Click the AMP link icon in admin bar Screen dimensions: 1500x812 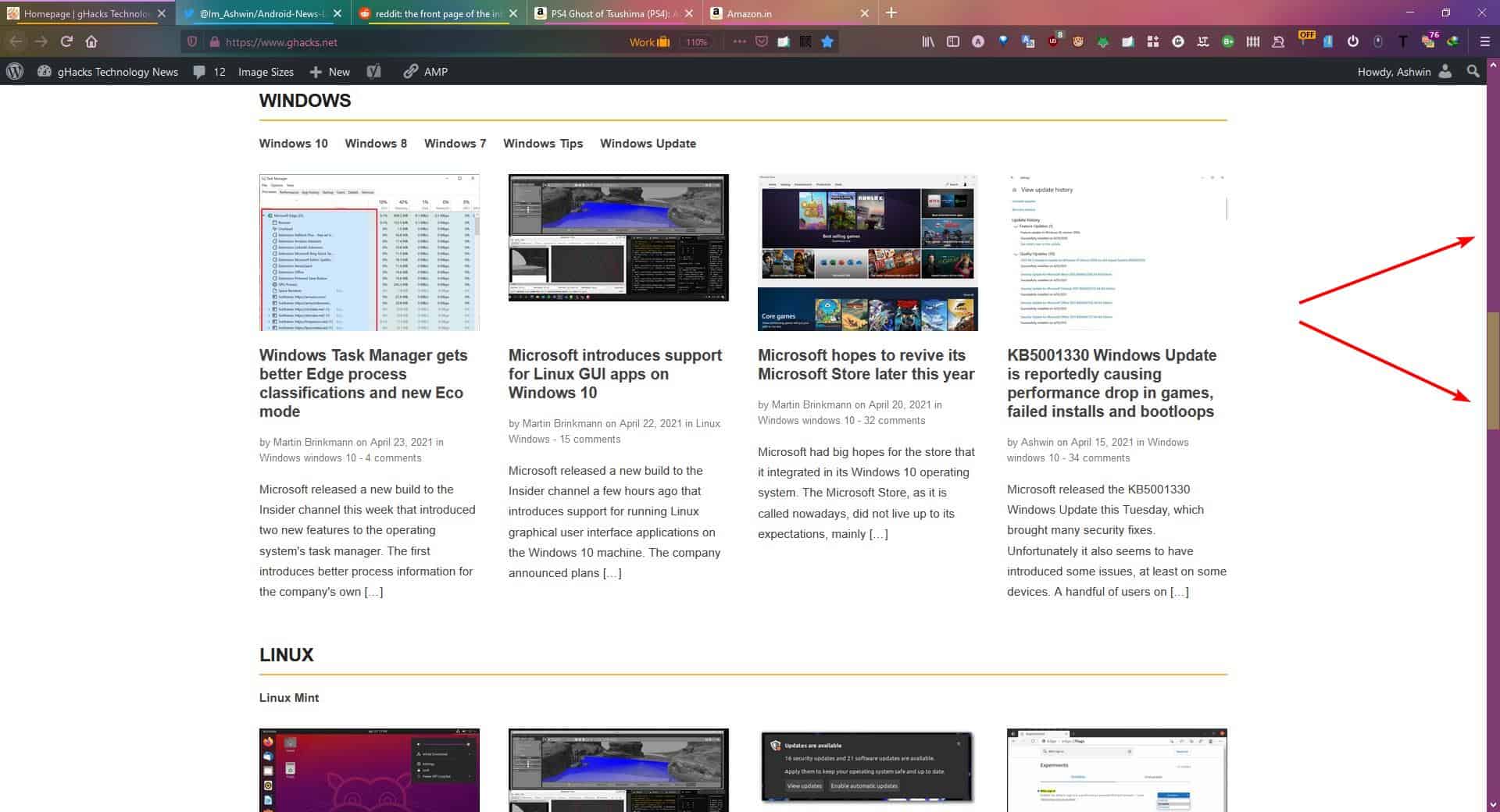coord(410,72)
